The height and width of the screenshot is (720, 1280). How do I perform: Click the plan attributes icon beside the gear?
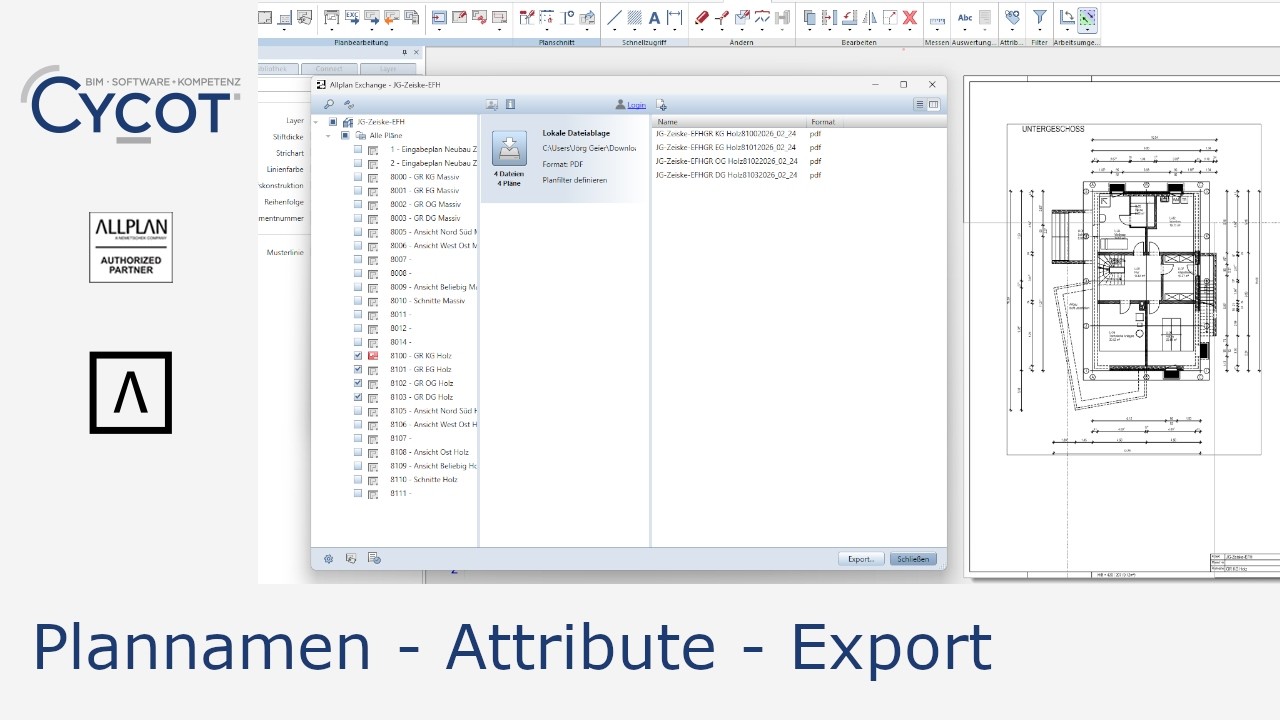(351, 558)
